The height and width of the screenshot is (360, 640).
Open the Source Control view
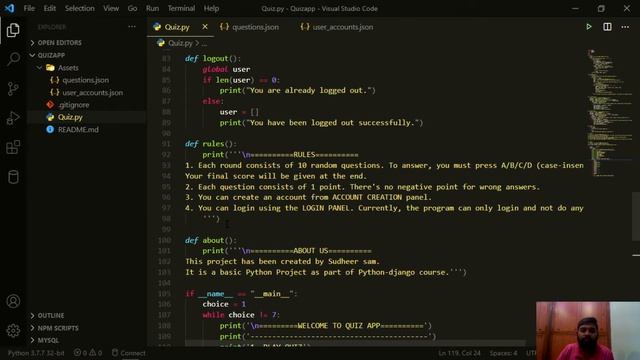tap(13, 89)
